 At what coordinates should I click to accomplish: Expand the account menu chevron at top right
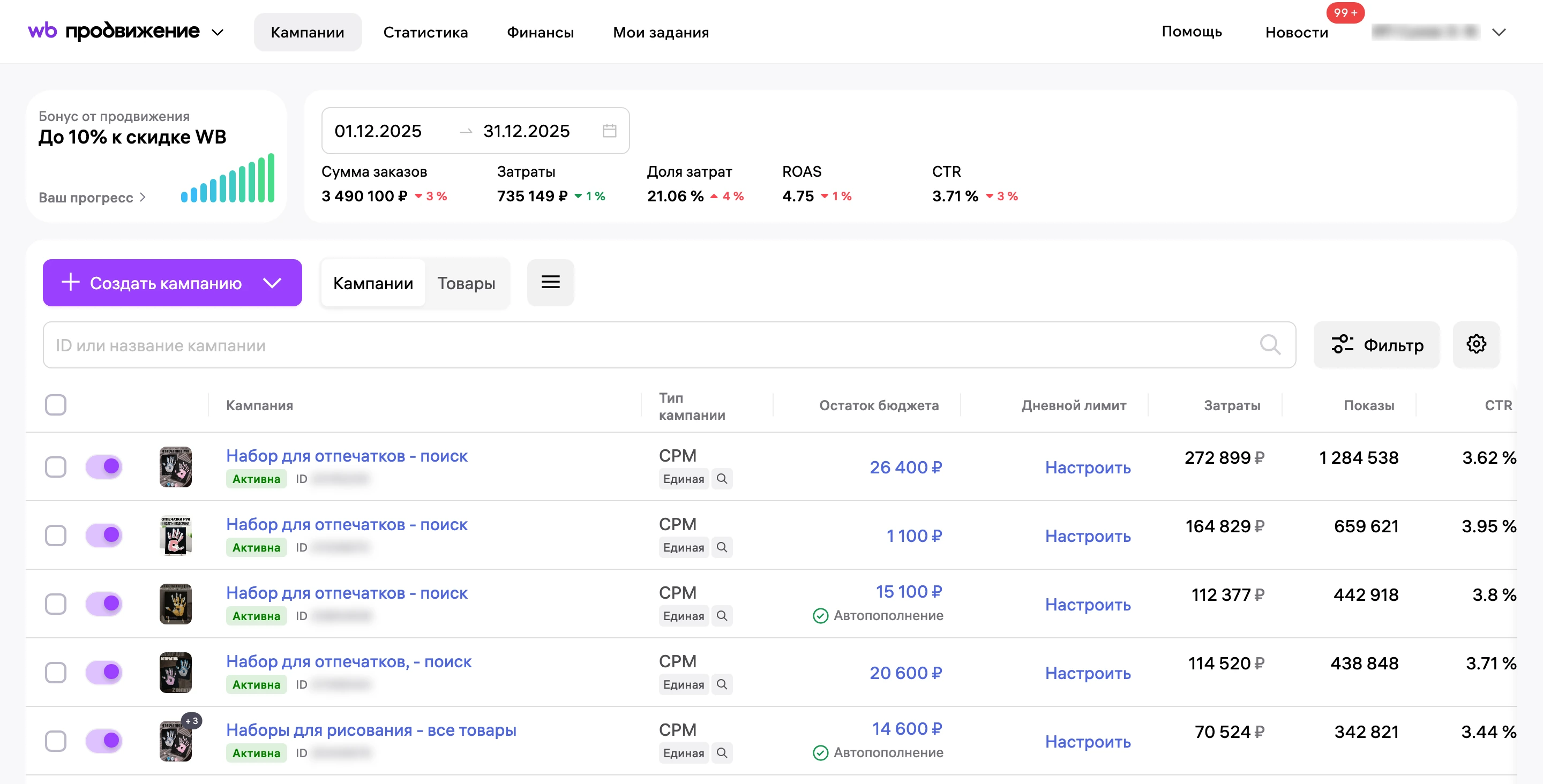coord(1499,32)
